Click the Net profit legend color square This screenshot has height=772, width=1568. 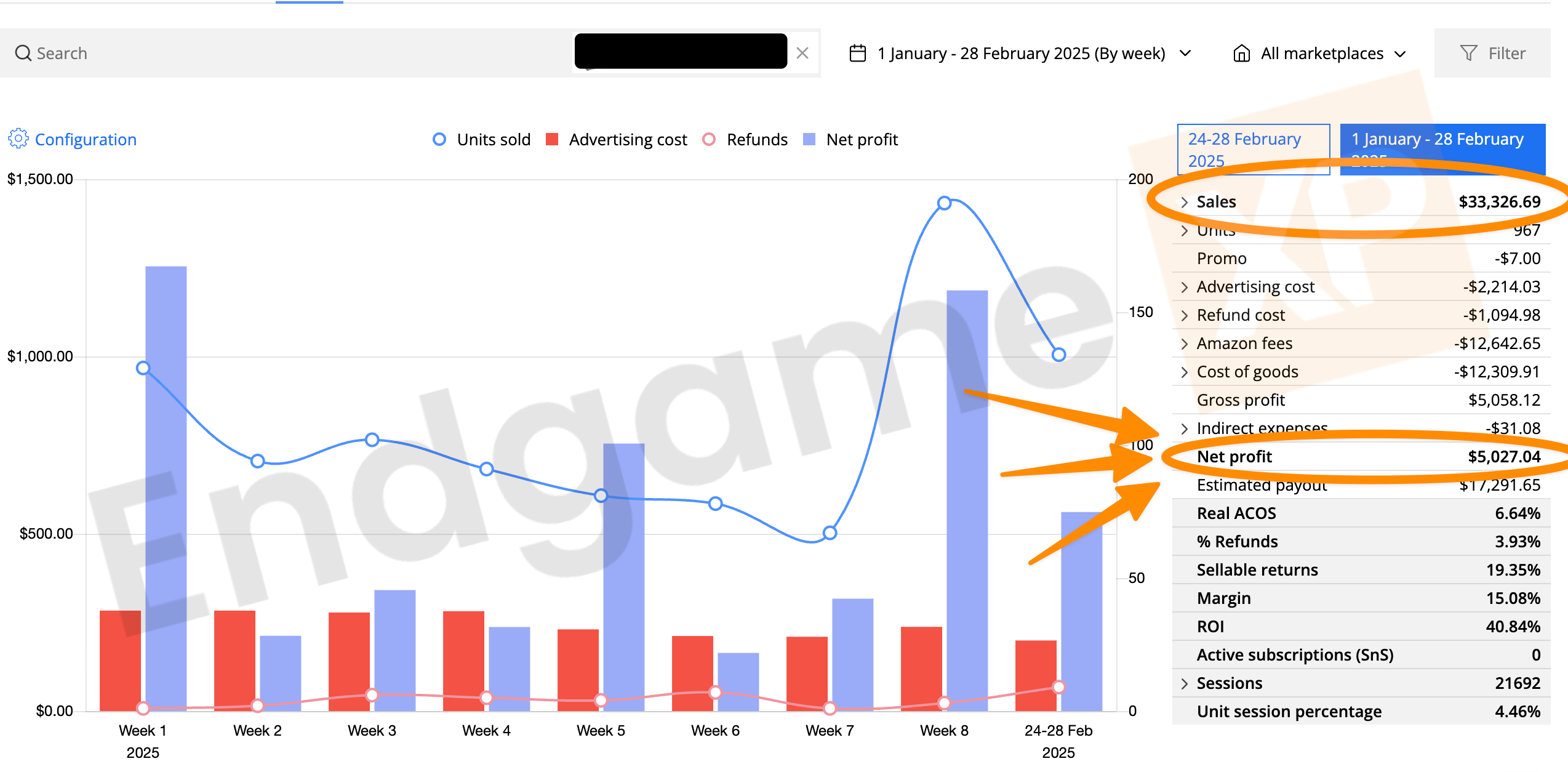(x=809, y=140)
